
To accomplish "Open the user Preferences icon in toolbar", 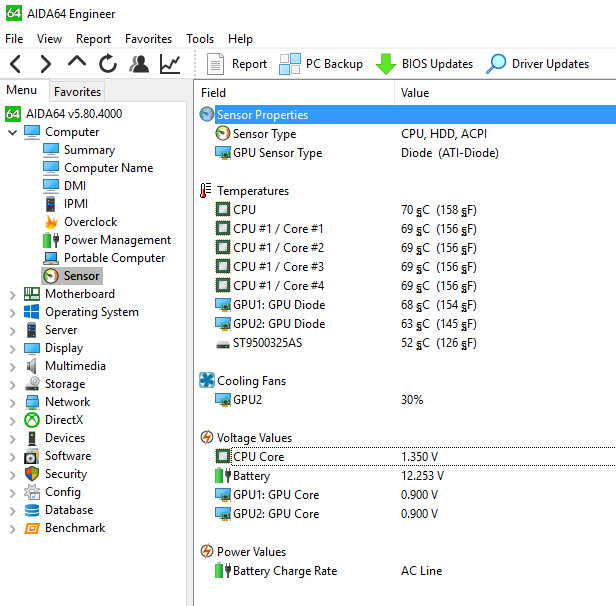I will pyautogui.click(x=139, y=64).
